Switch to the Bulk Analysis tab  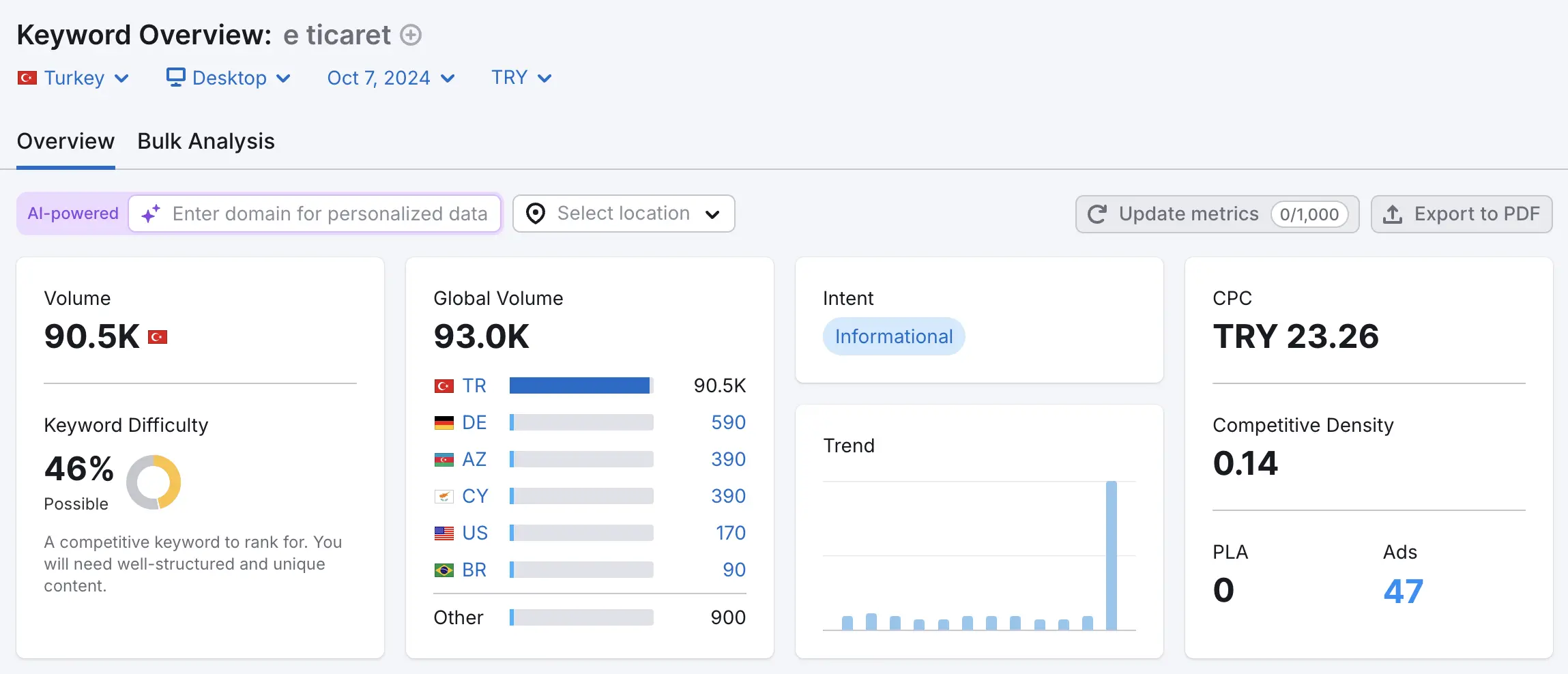point(206,141)
